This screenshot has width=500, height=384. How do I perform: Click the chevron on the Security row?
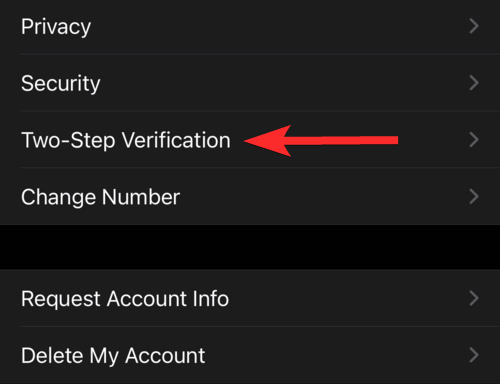click(x=474, y=83)
